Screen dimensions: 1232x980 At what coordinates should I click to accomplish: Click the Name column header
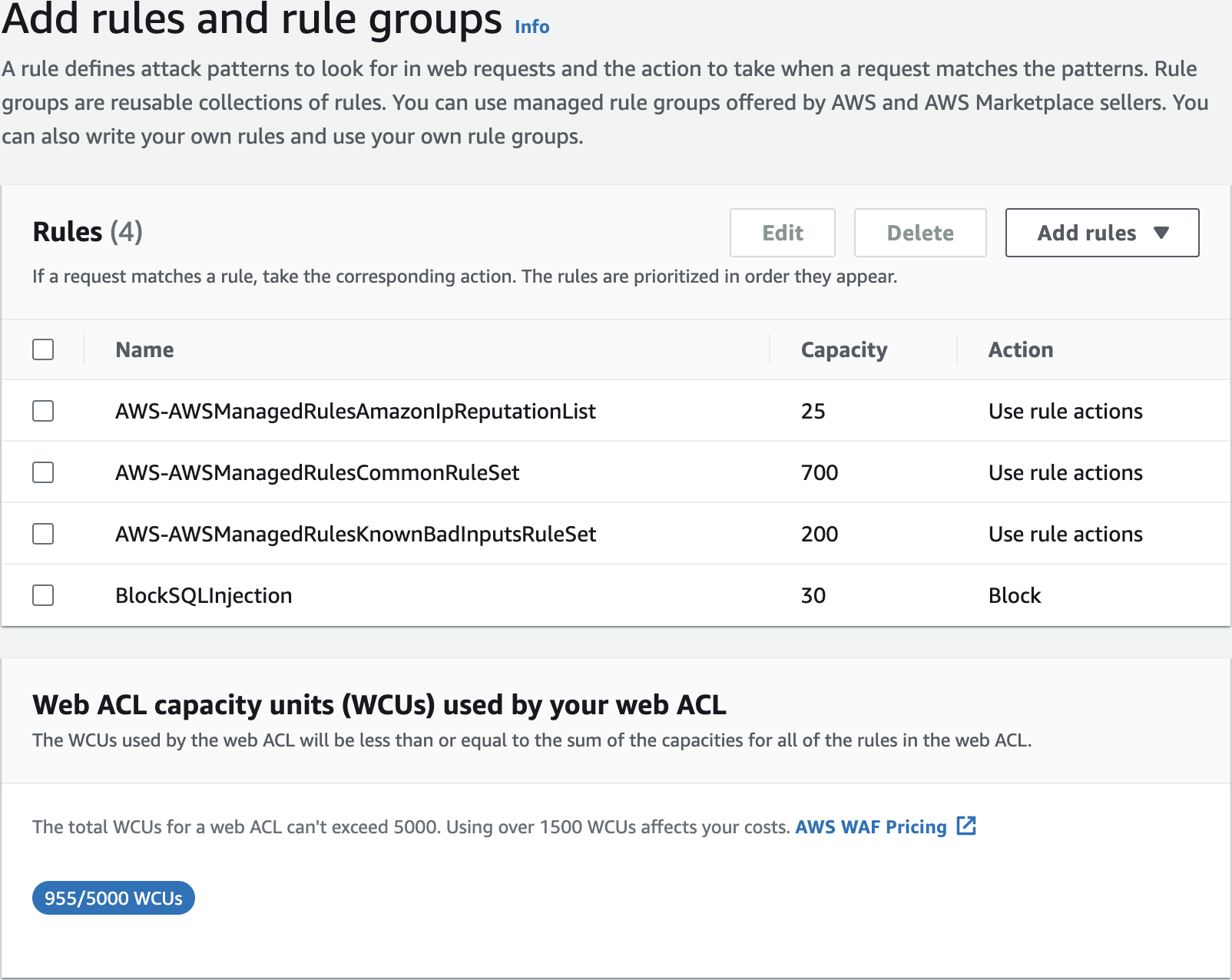click(x=144, y=350)
